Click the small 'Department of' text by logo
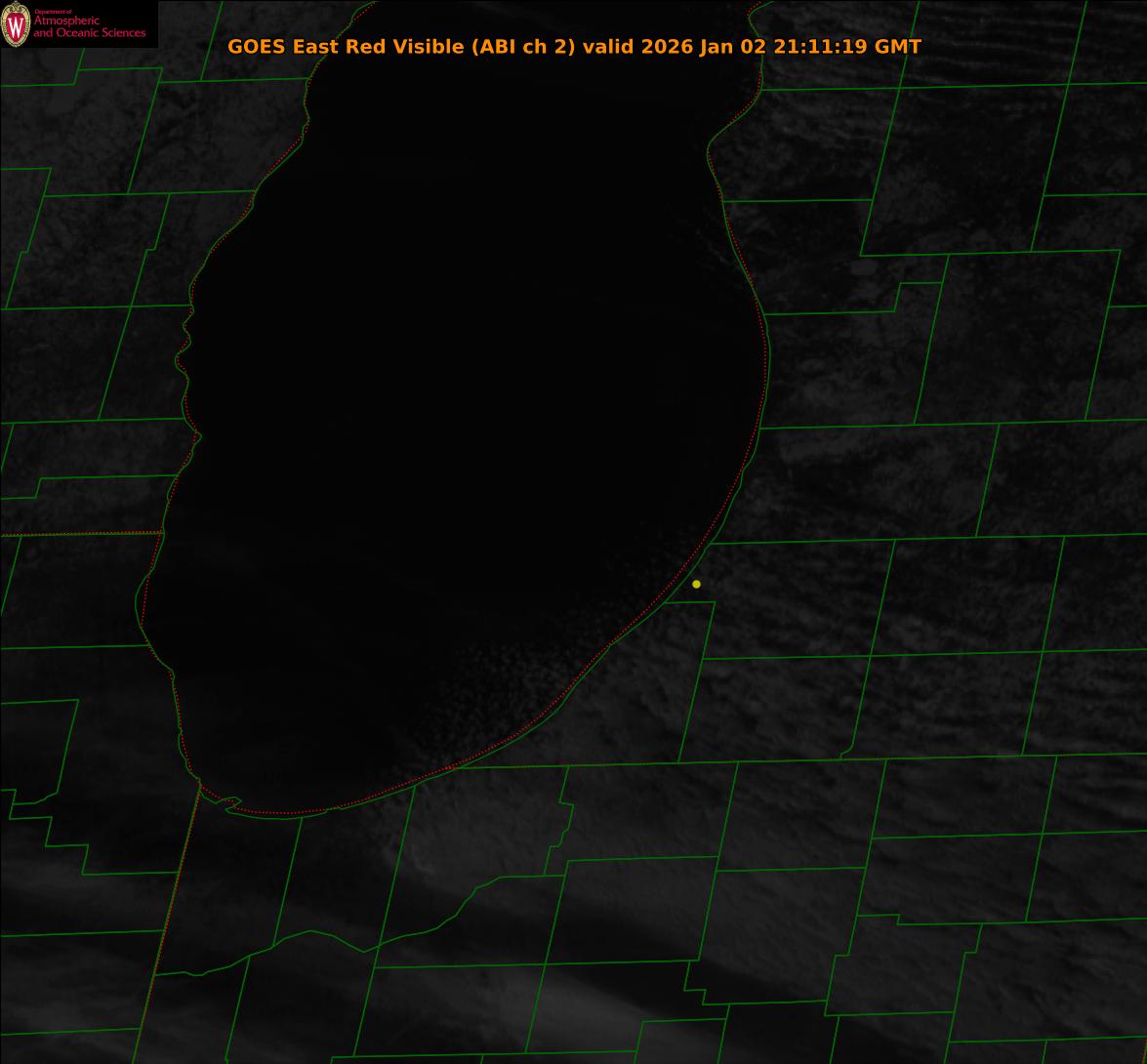The width and height of the screenshot is (1147, 1064). coord(53,12)
